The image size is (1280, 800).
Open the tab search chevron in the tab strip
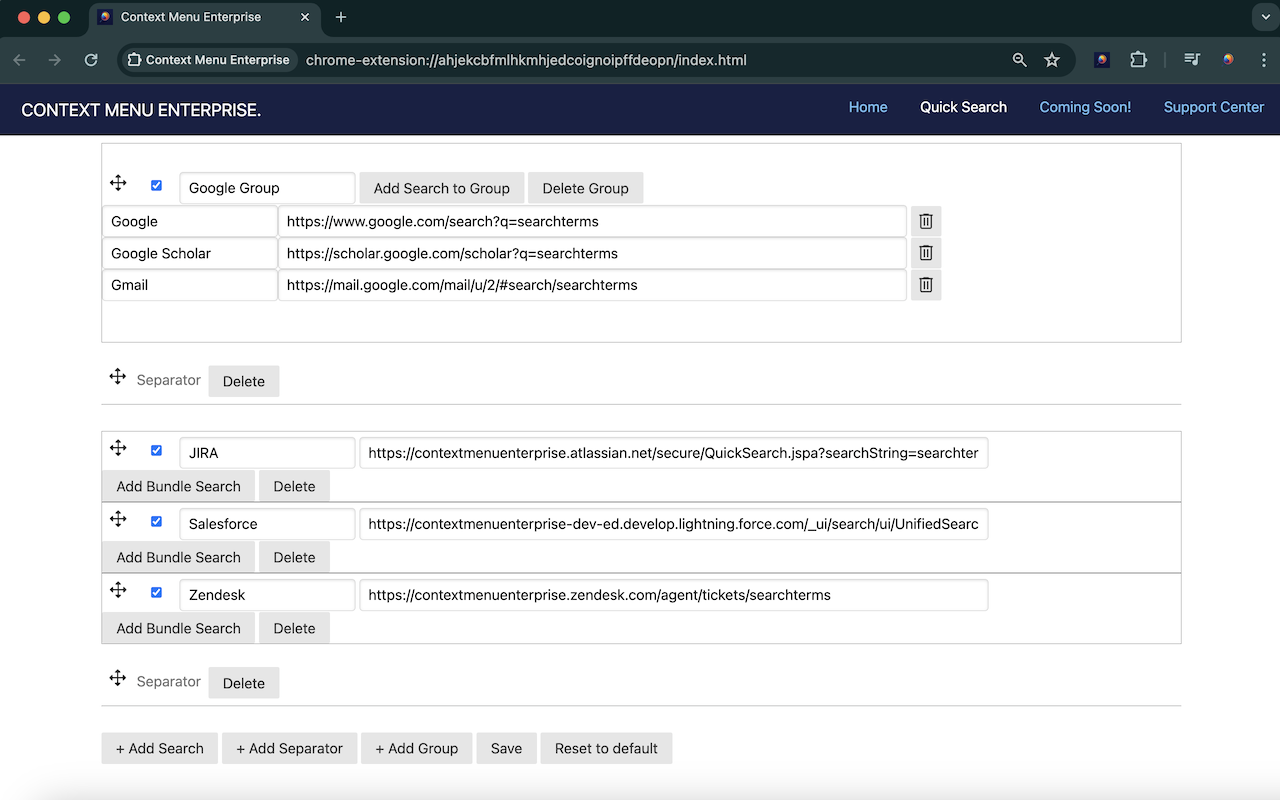pyautogui.click(x=1264, y=17)
